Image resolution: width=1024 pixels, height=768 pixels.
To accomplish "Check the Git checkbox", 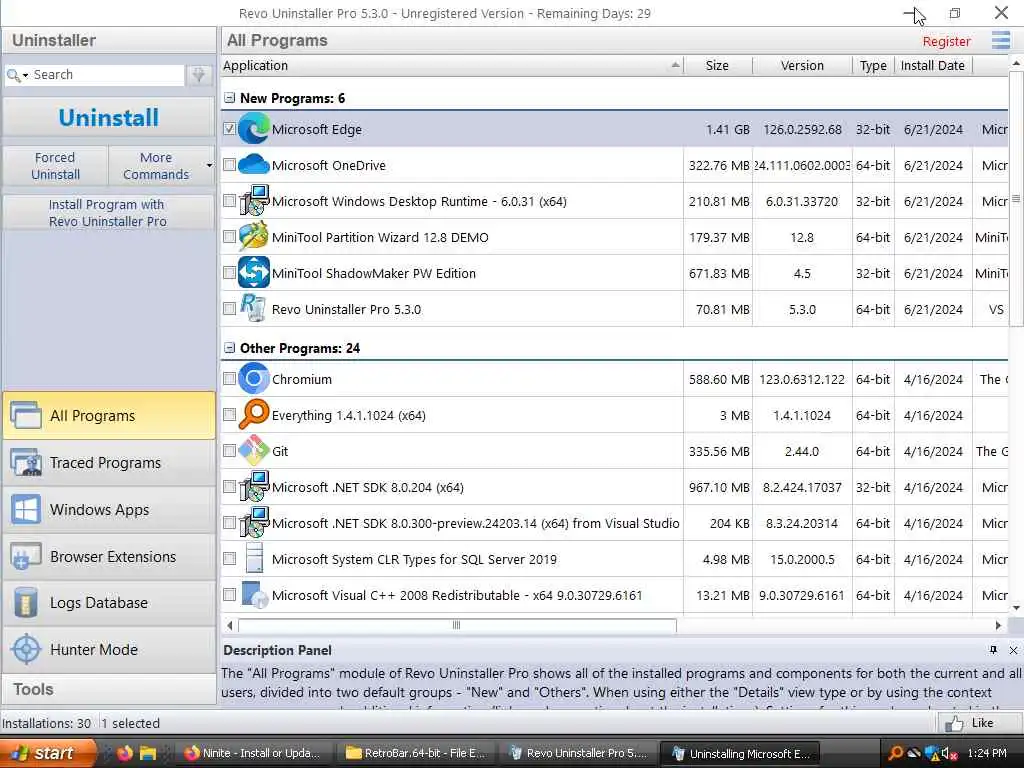I will 229,451.
